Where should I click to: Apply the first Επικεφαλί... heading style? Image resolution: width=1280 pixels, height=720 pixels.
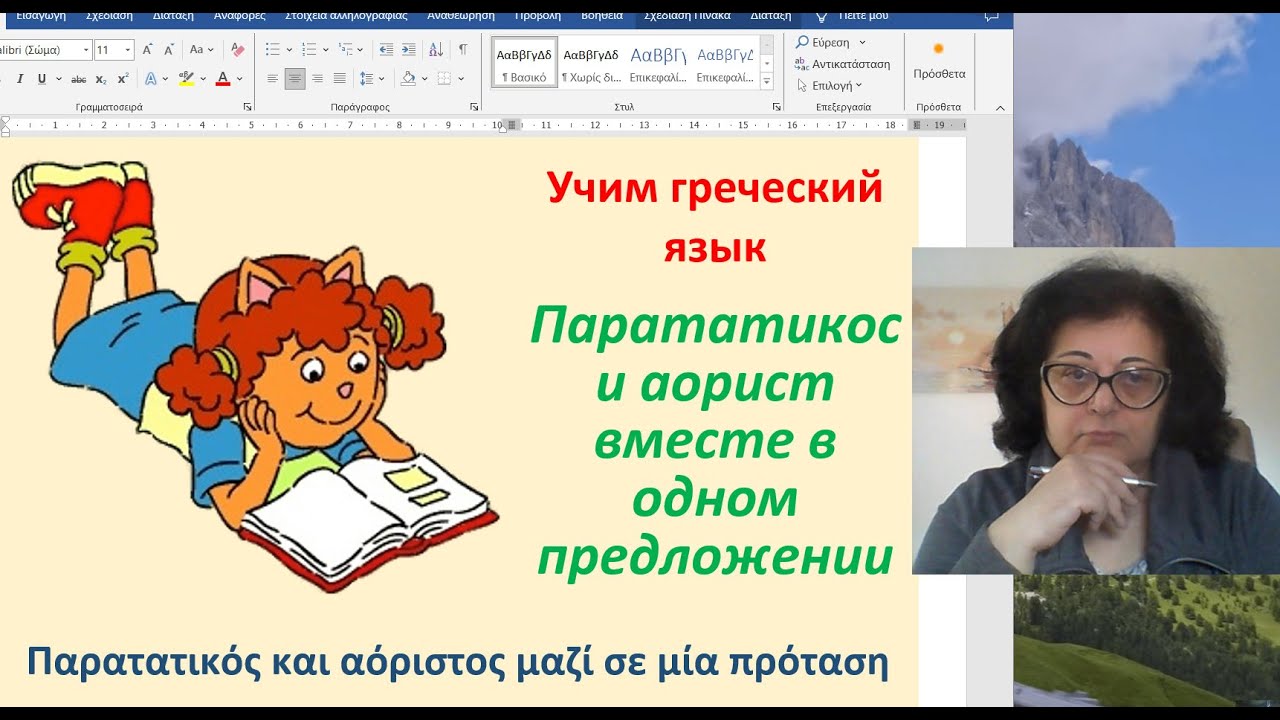[x=658, y=62]
